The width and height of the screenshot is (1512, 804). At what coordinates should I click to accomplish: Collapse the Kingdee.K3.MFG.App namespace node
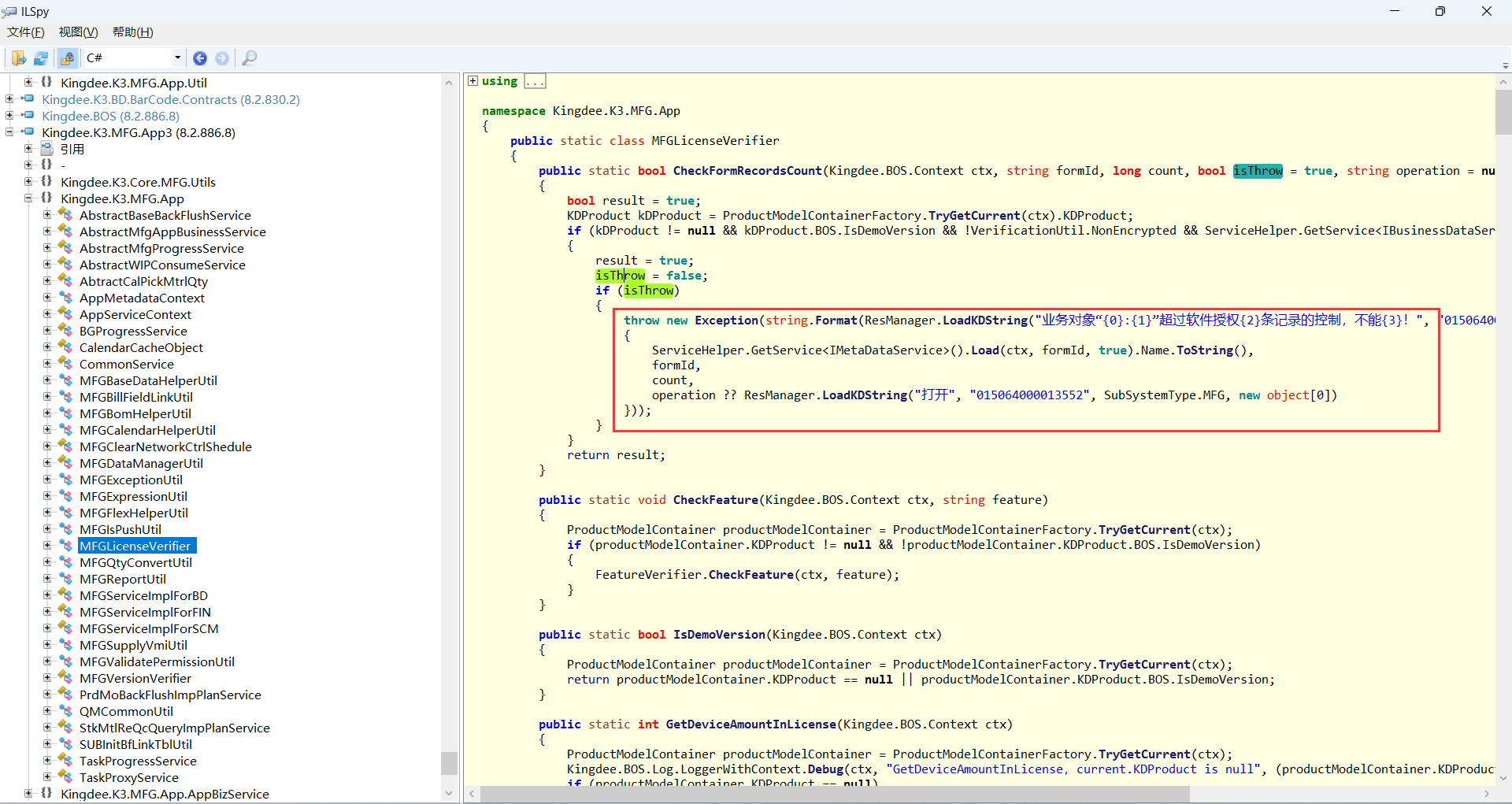(28, 198)
